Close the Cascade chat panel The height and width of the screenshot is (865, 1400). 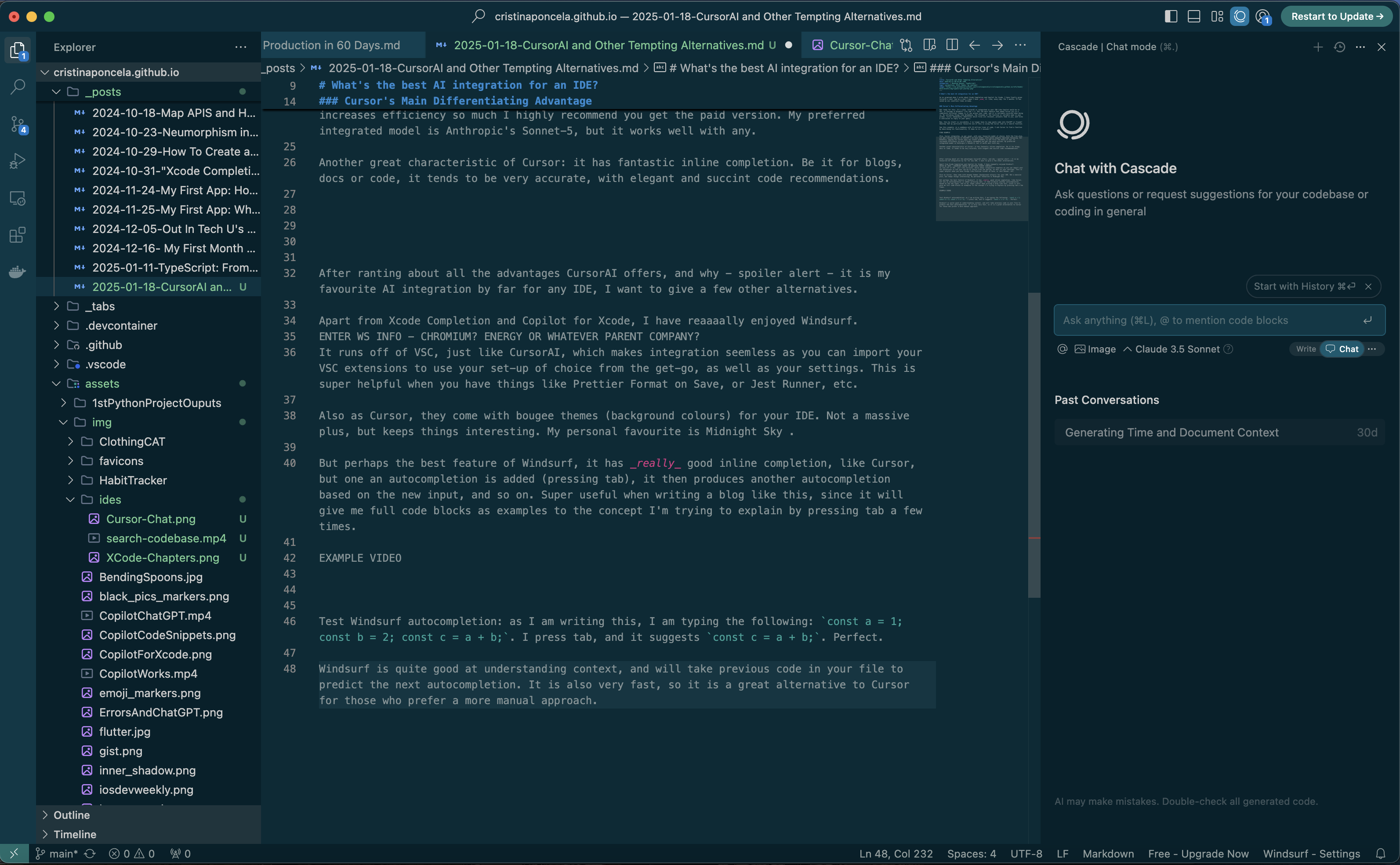pyautogui.click(x=1382, y=47)
